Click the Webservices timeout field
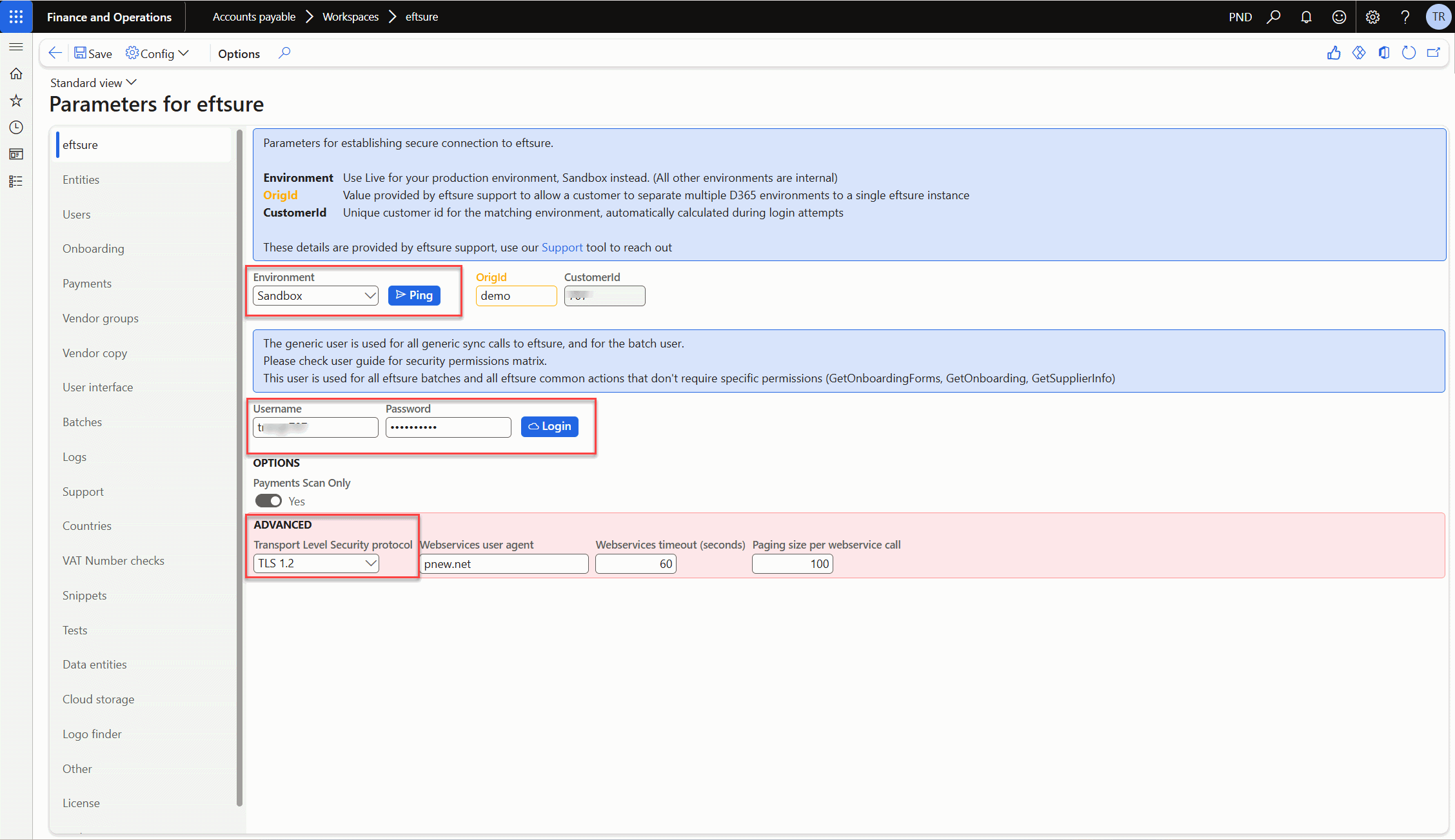1455x840 pixels. [x=636, y=564]
